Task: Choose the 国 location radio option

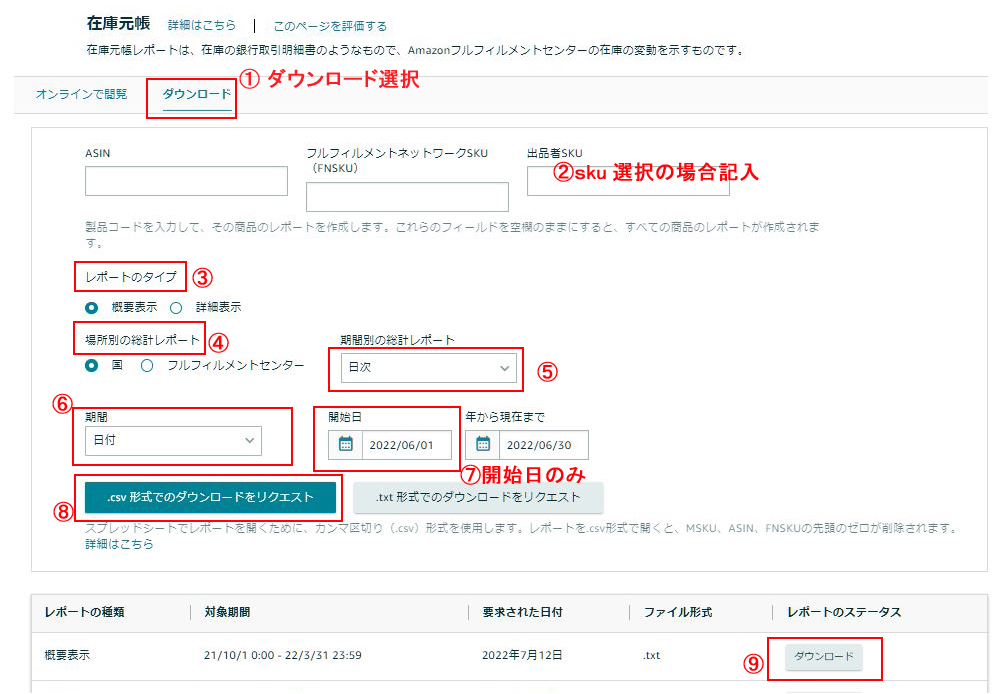Action: coord(92,366)
